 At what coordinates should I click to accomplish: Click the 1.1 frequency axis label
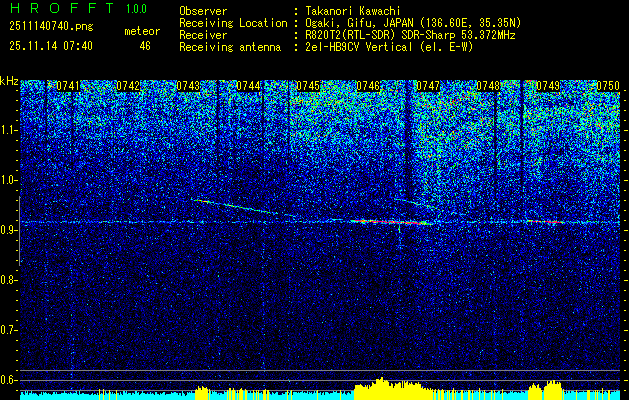point(8,130)
